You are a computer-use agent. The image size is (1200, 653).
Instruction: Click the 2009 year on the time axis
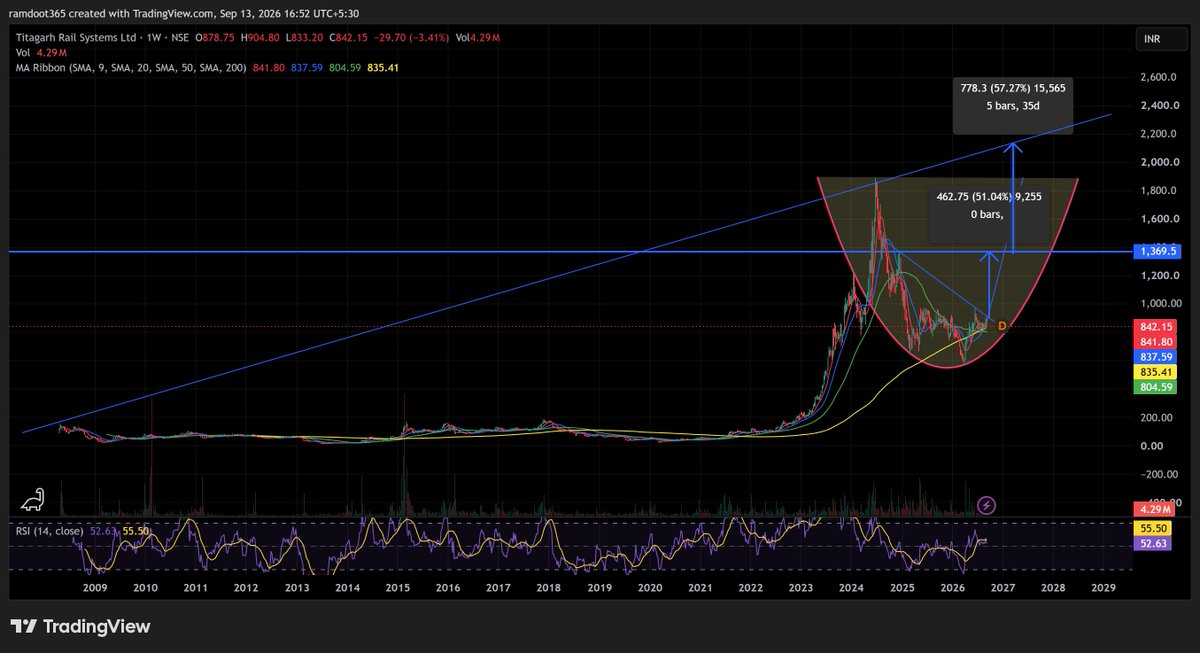click(94, 589)
